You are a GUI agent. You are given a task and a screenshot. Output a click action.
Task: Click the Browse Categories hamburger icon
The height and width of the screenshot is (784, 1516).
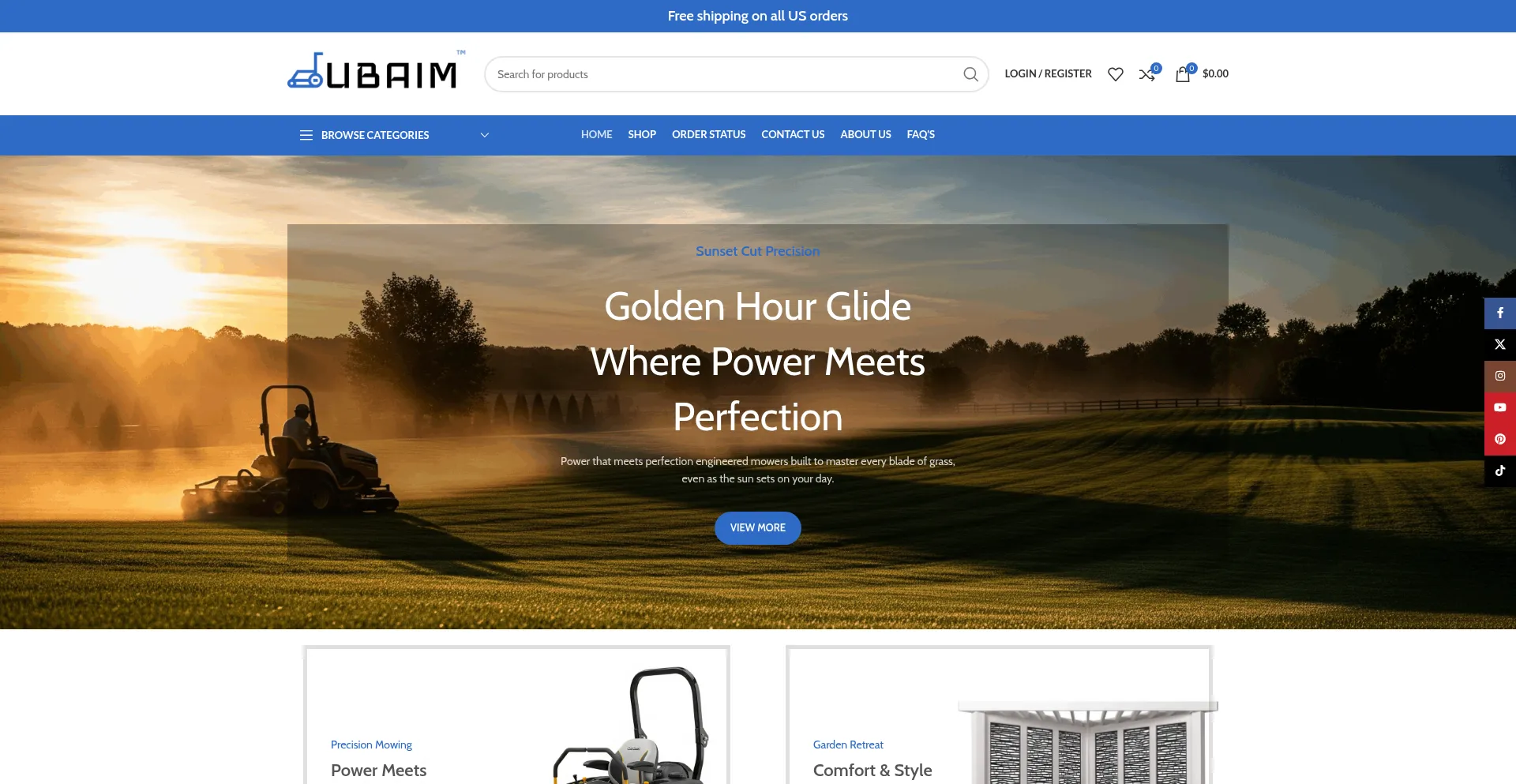(x=306, y=135)
